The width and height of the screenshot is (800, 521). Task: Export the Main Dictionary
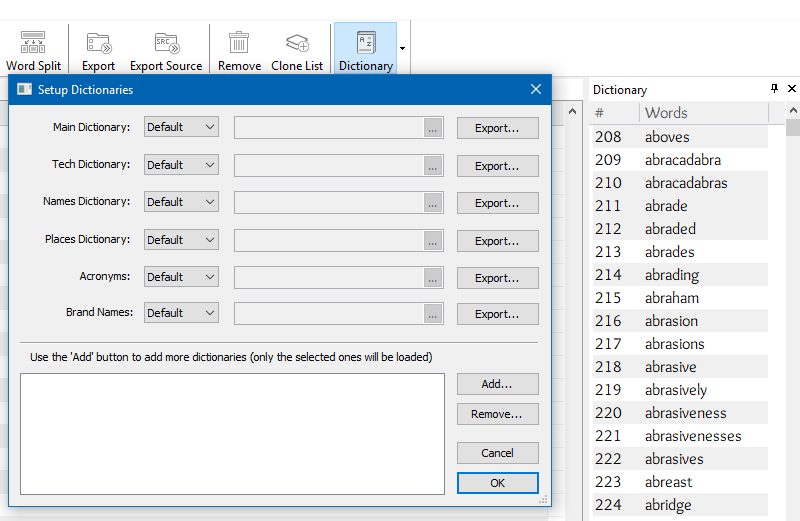497,128
